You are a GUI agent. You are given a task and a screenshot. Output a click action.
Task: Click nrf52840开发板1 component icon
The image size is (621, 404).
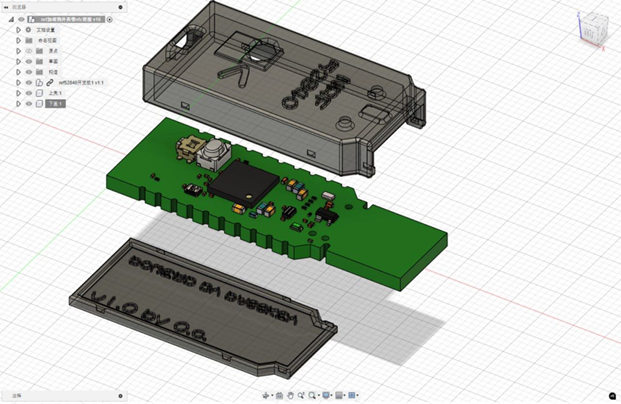pos(39,82)
